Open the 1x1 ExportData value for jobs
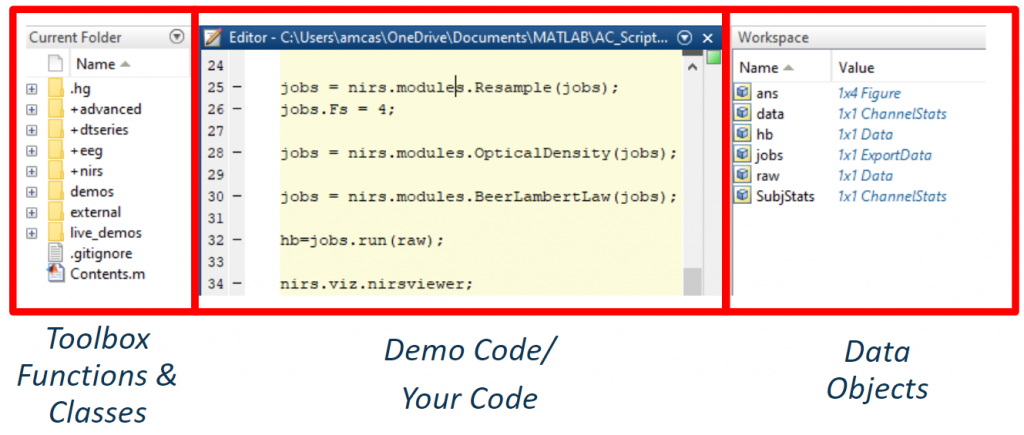Screen dimensions: 1024x435 coord(884,155)
